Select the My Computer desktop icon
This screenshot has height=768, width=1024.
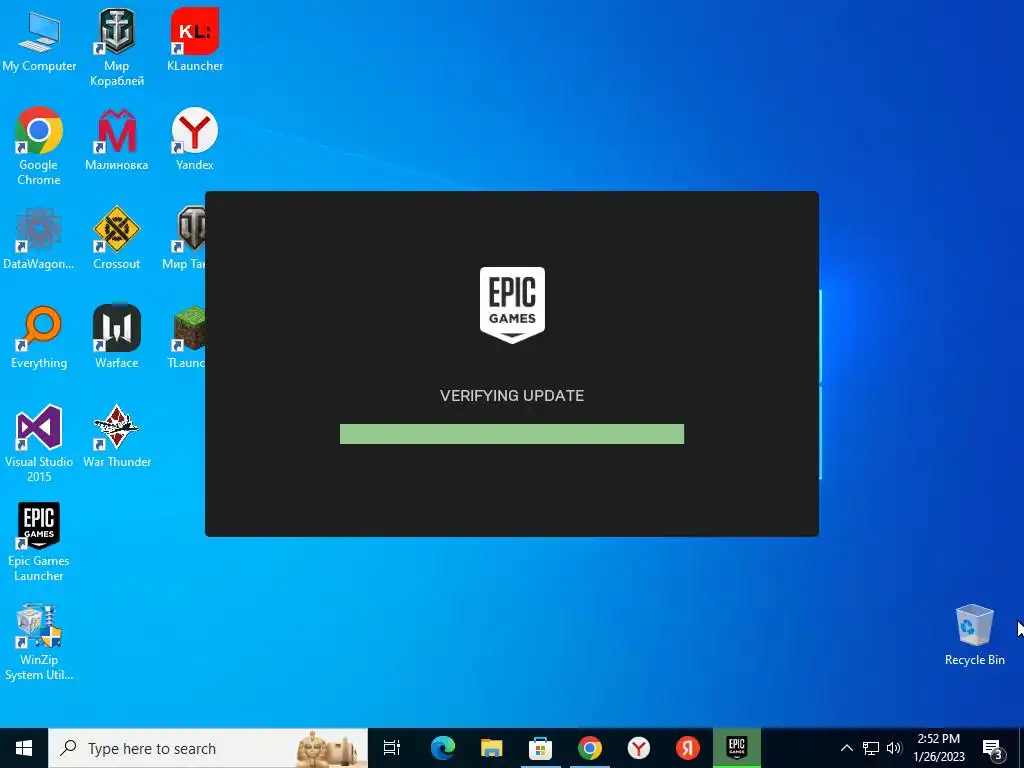click(39, 40)
